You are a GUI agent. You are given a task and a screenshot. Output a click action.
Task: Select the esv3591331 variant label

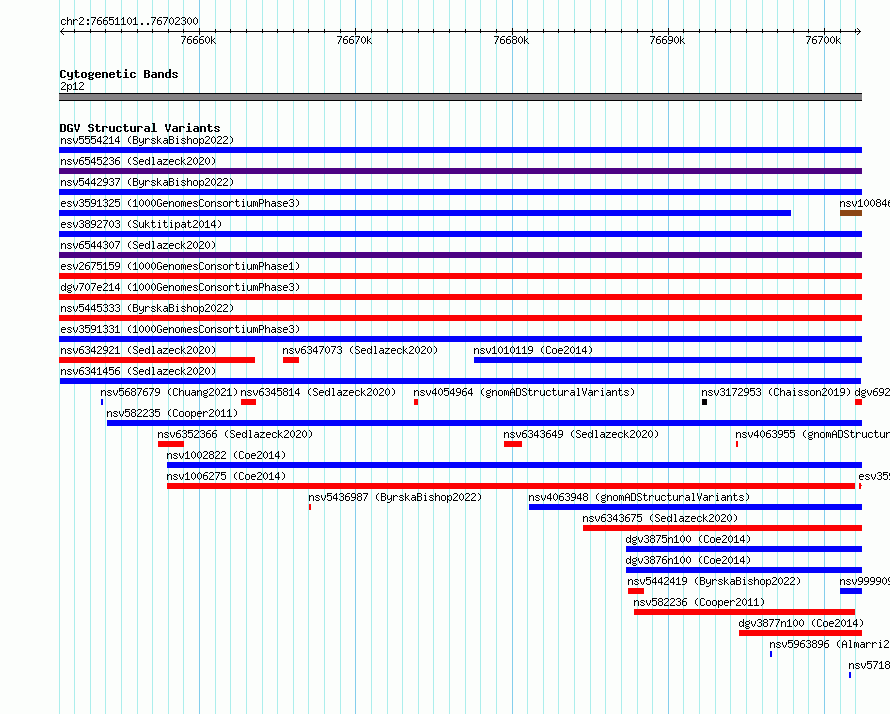click(x=180, y=329)
